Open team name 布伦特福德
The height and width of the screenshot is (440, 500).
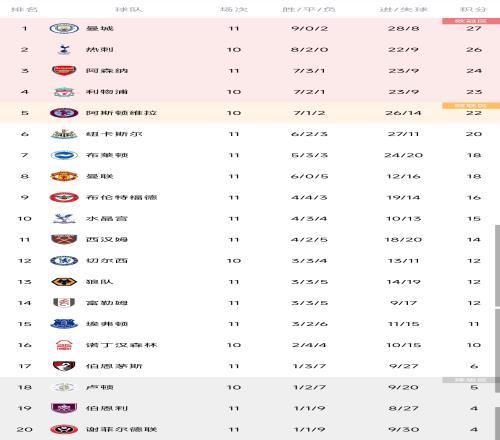click(121, 197)
